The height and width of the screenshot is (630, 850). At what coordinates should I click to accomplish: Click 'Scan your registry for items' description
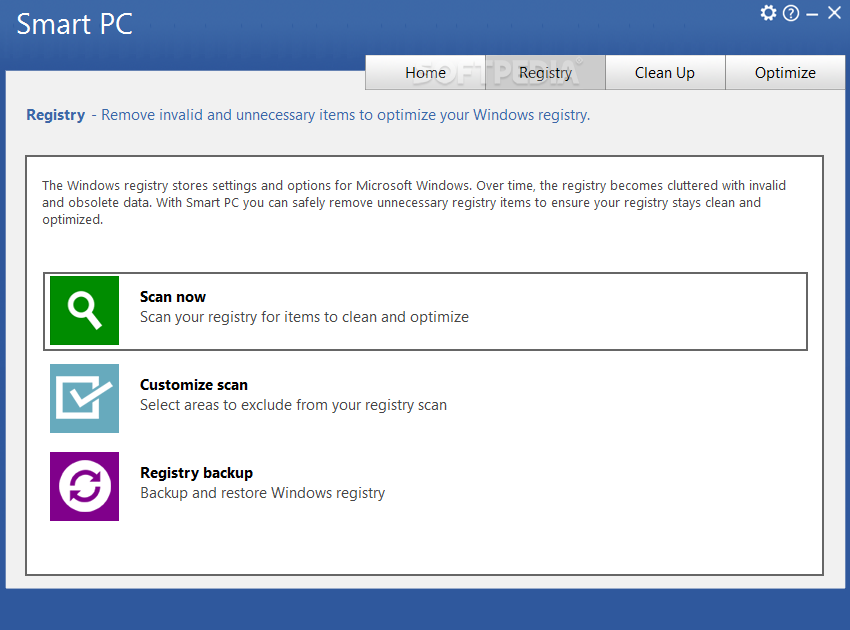click(304, 317)
